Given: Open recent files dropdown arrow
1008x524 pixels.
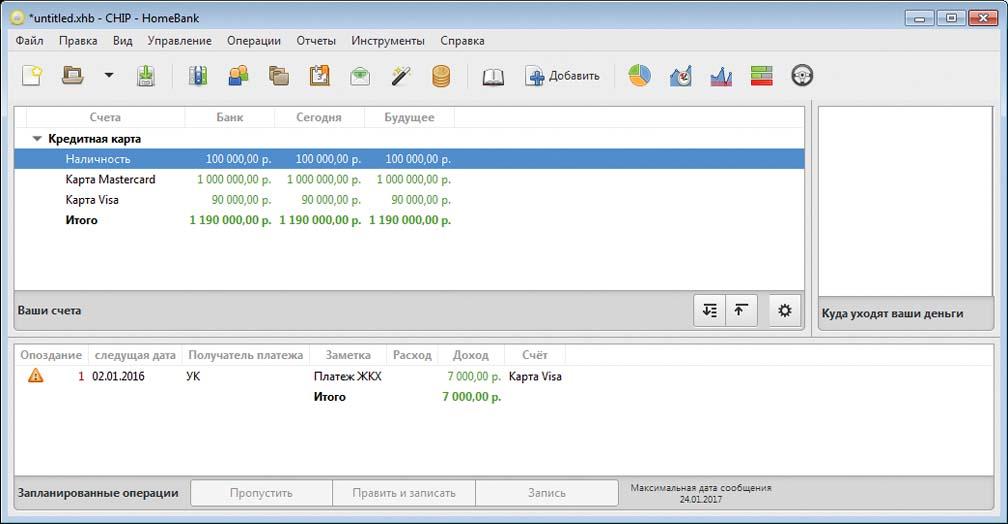Looking at the screenshot, I should click(109, 76).
